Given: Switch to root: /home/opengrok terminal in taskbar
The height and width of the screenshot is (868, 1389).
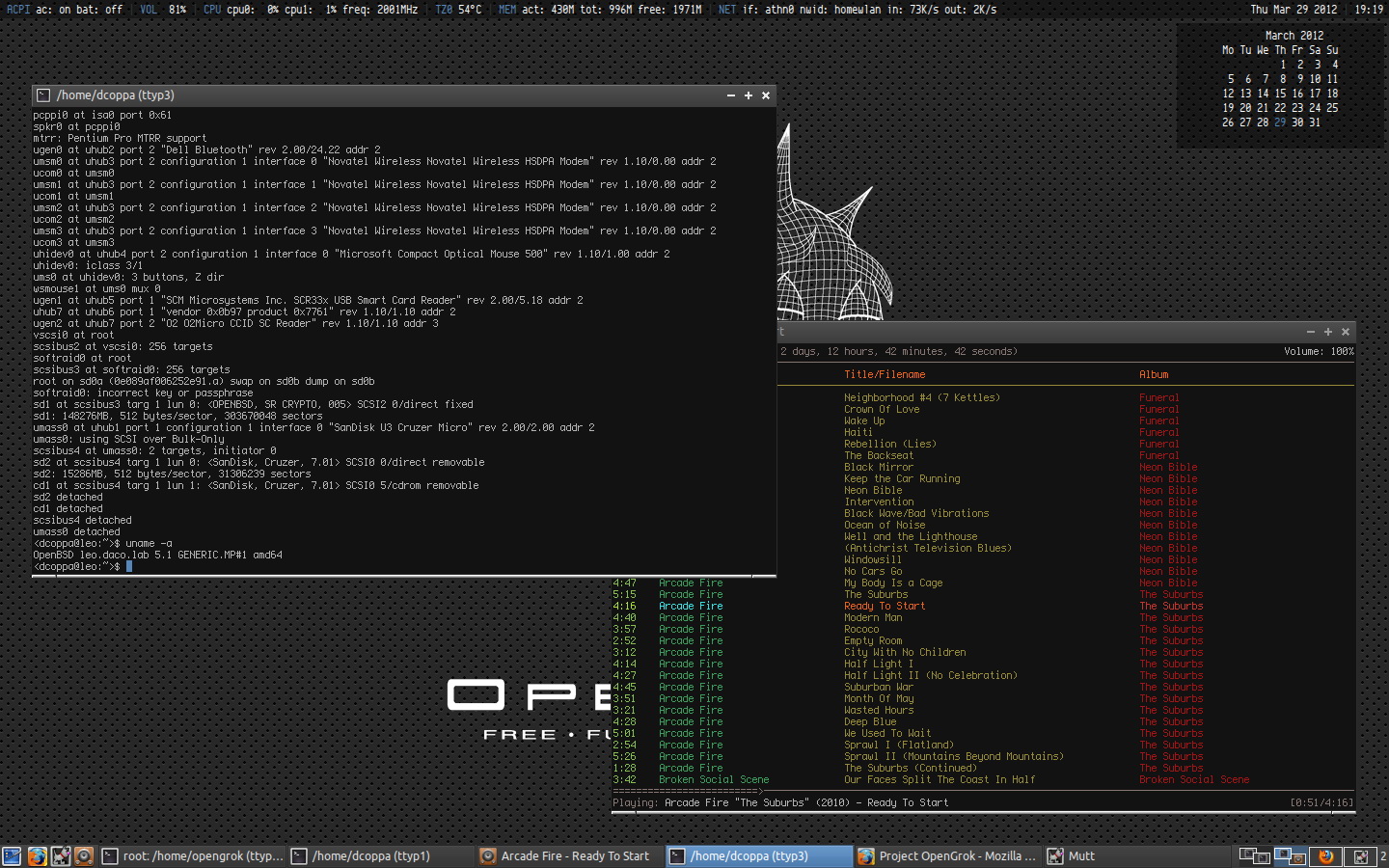Looking at the screenshot, I should pos(193,855).
